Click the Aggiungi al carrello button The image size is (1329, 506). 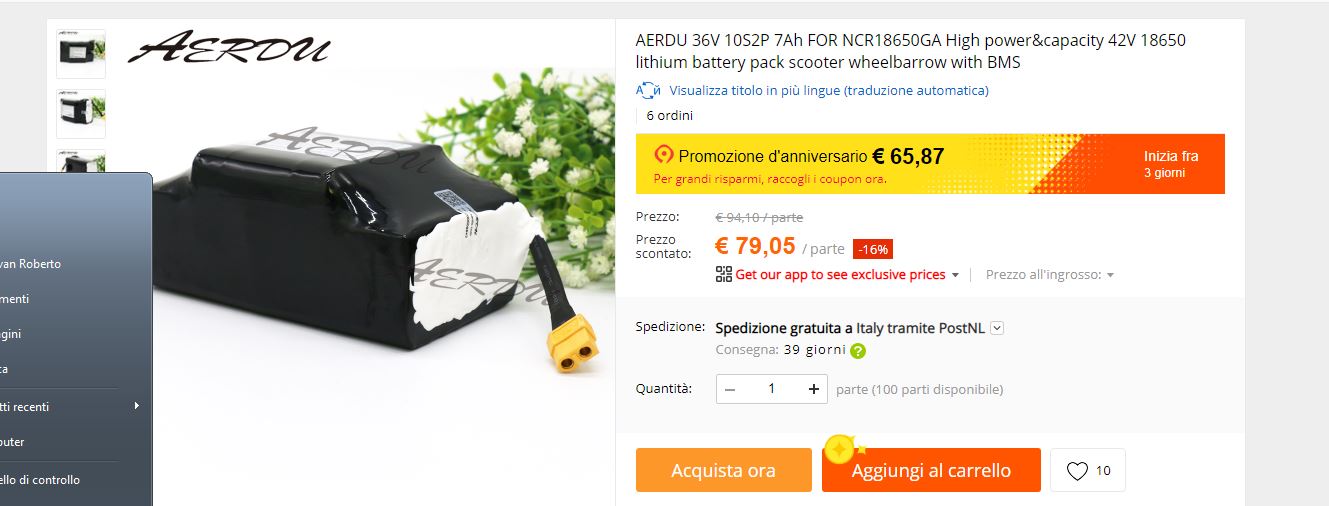click(931, 470)
